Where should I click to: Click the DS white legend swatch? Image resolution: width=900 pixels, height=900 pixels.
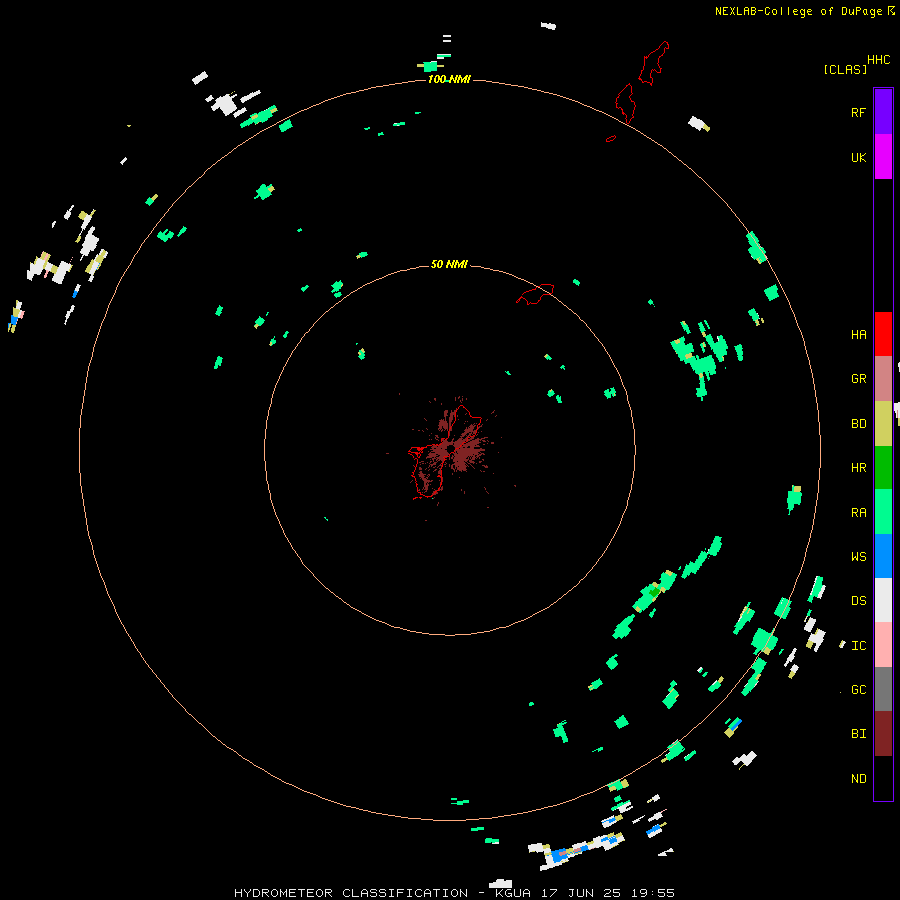pyautogui.click(x=883, y=600)
